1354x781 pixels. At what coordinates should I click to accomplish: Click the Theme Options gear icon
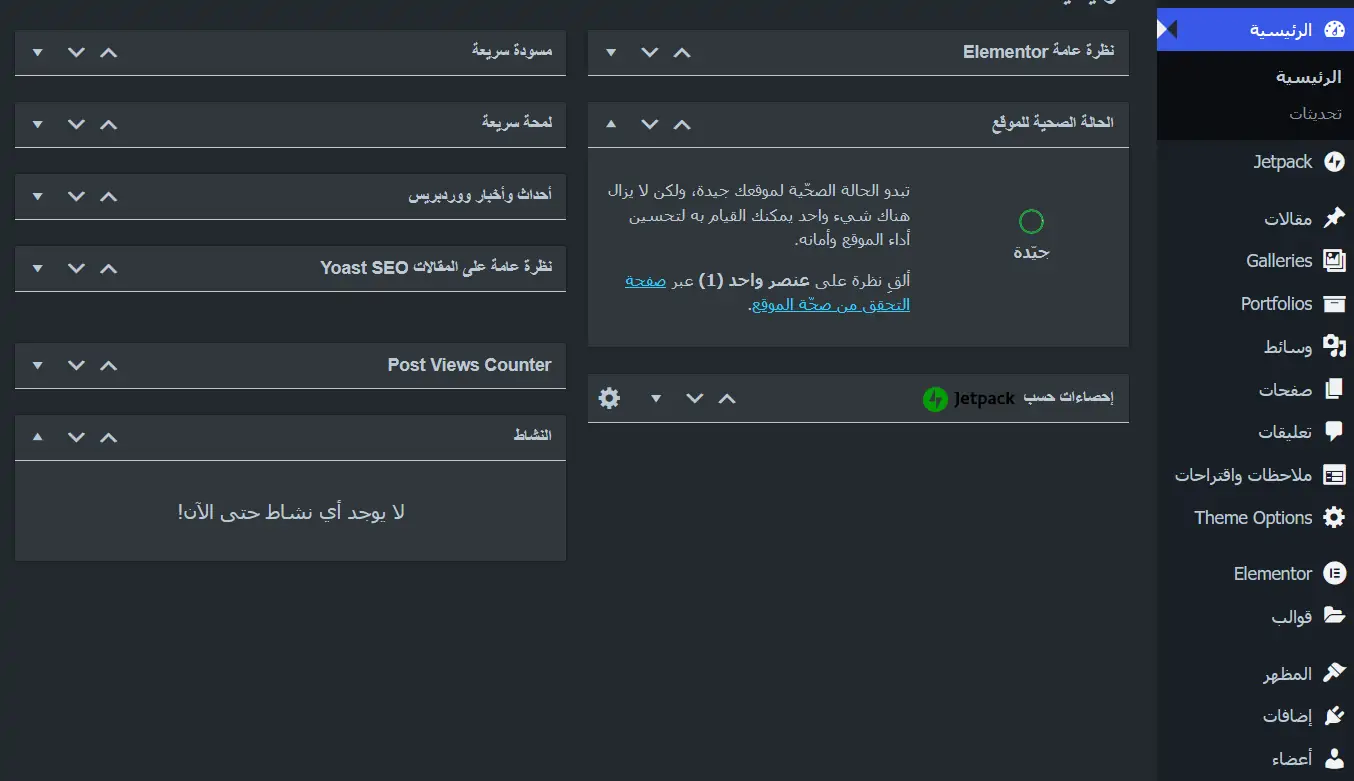pyautogui.click(x=1334, y=518)
